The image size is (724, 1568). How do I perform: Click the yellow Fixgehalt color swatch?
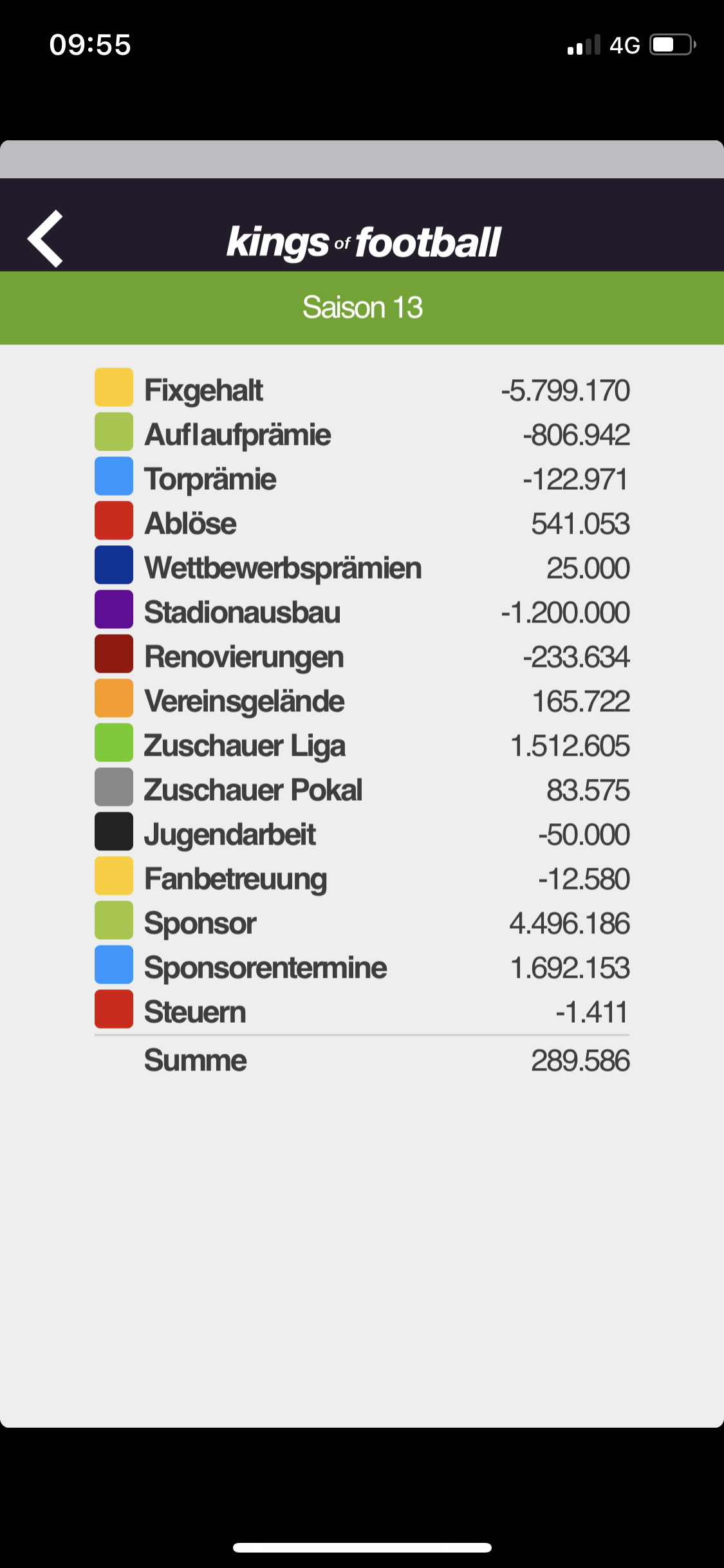pyautogui.click(x=114, y=387)
